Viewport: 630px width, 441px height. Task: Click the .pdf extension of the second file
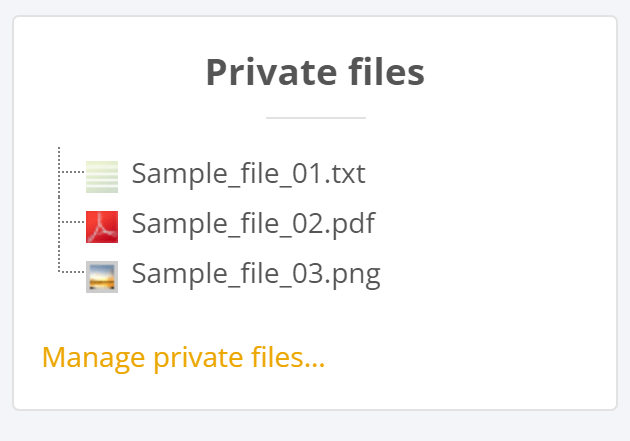tap(355, 224)
